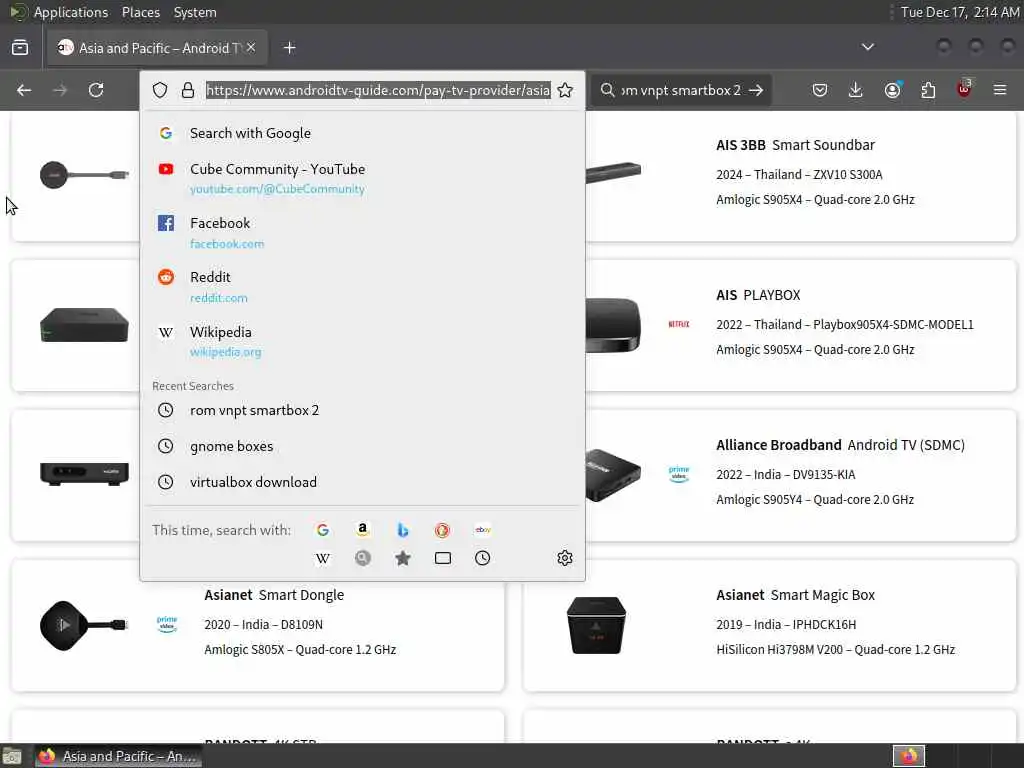Search open tabs icon
This screenshot has height=768, width=1024.
coord(443,558)
